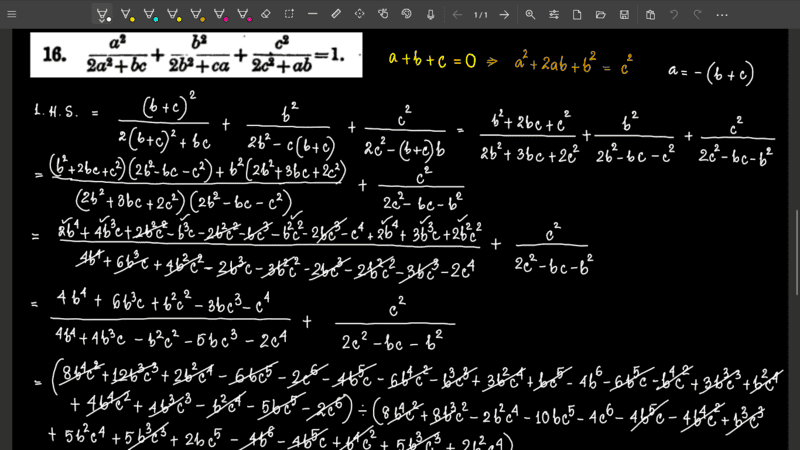Select the white pen tool
Image resolution: width=800 pixels, height=450 pixels.
[102, 15]
